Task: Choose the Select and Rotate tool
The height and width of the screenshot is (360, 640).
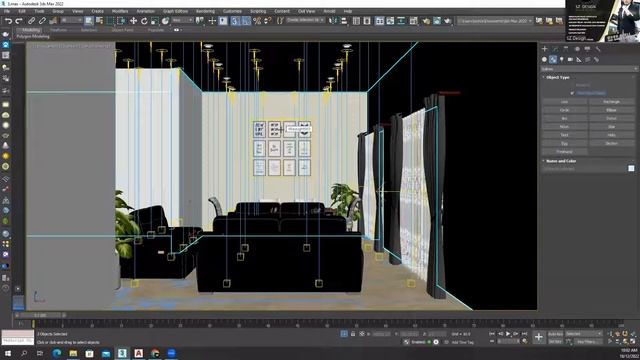Action: click(144, 21)
